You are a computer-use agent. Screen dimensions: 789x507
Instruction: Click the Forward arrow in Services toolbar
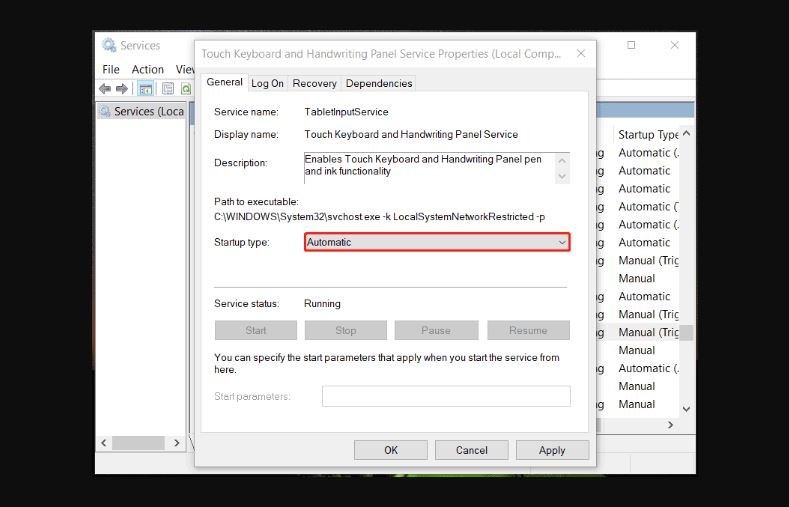point(122,89)
